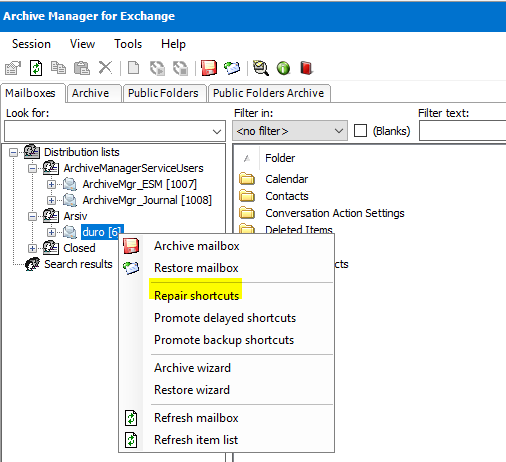Click the red floppy Archive toolbar icon
506x462 pixels.
[209, 68]
